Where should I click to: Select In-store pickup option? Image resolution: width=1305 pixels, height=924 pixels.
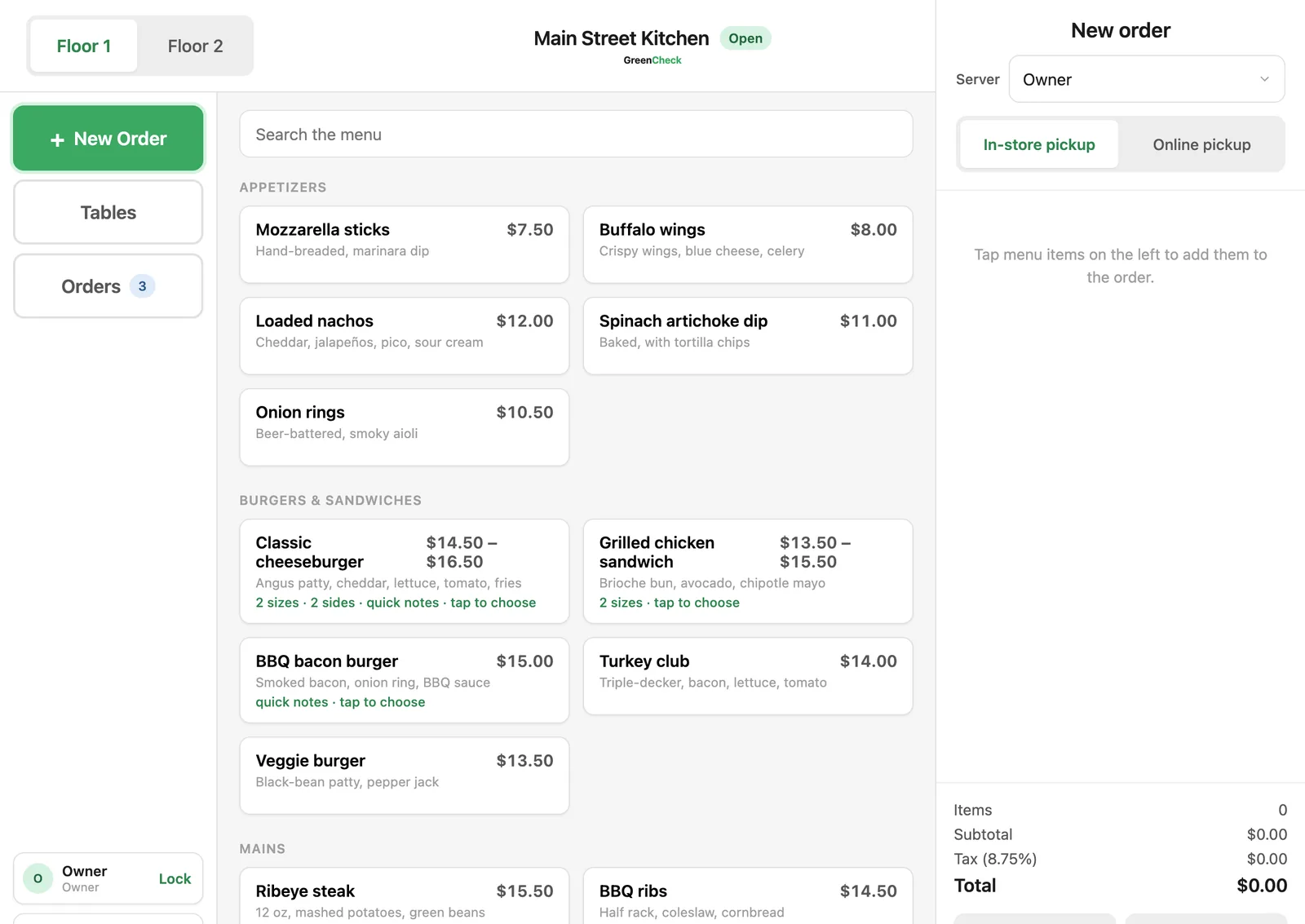pyautogui.click(x=1039, y=144)
